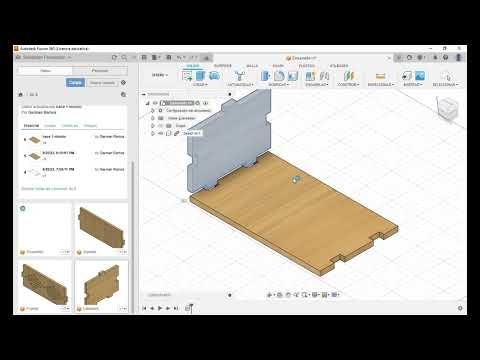The height and width of the screenshot is (360, 480).
Task: Select the Extrude tool in toolbar
Action: 200,76
